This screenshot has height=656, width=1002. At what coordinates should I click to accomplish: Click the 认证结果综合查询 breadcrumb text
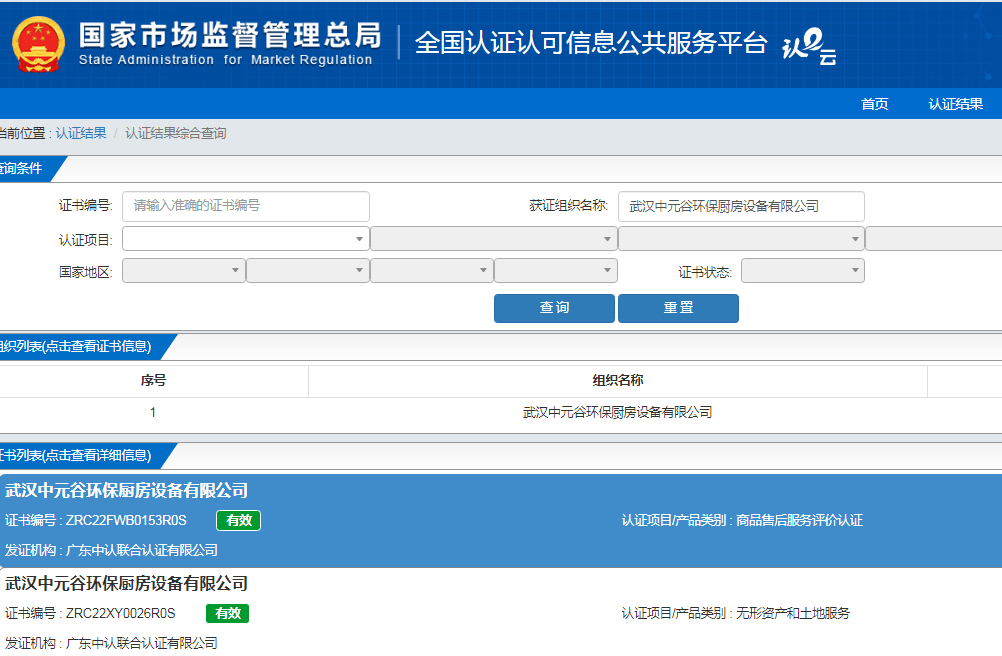point(176,133)
